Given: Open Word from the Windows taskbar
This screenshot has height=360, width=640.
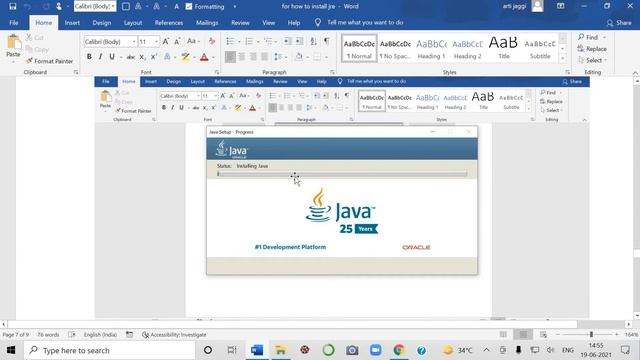Looking at the screenshot, I should (257, 350).
